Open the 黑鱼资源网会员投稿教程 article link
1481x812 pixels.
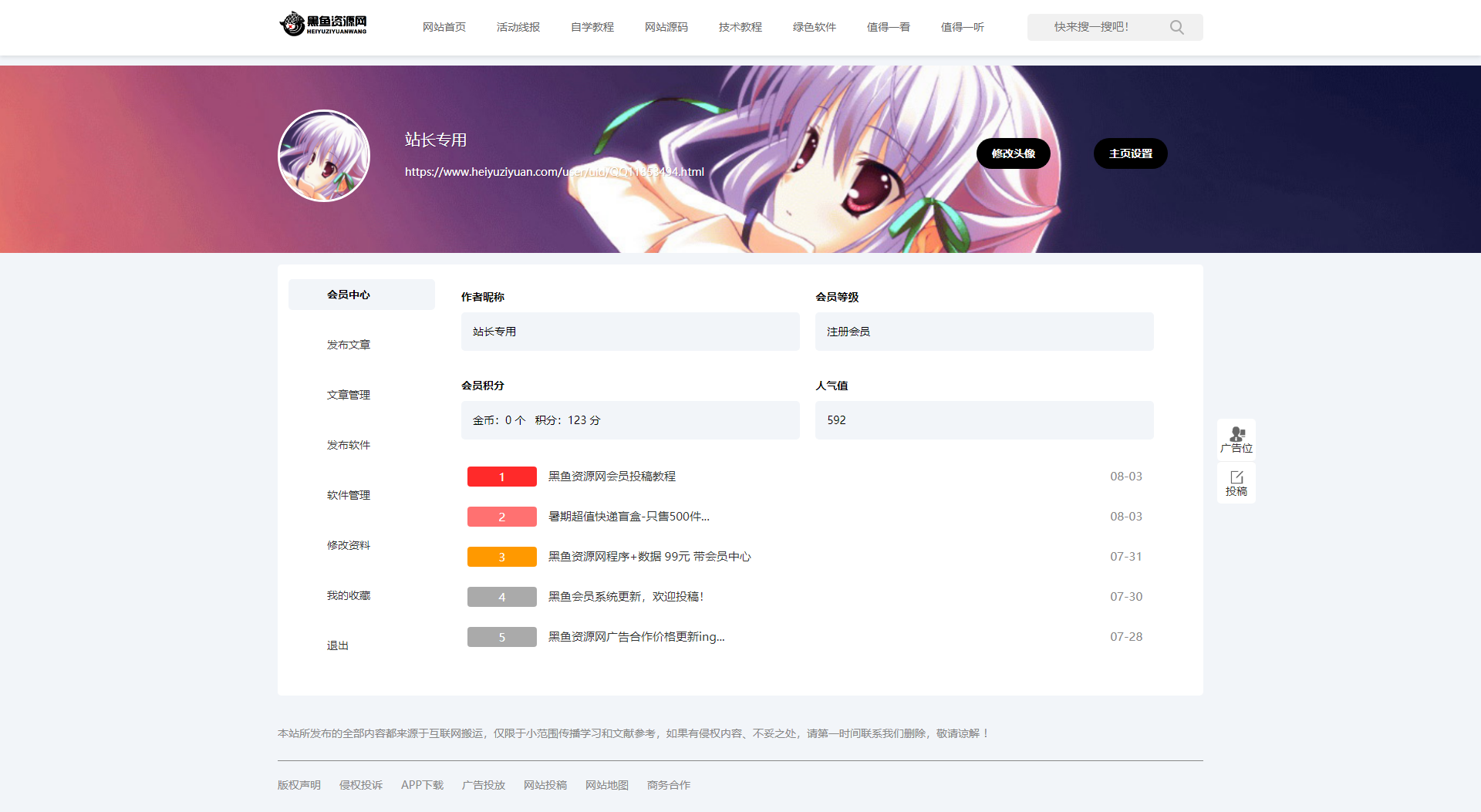611,476
